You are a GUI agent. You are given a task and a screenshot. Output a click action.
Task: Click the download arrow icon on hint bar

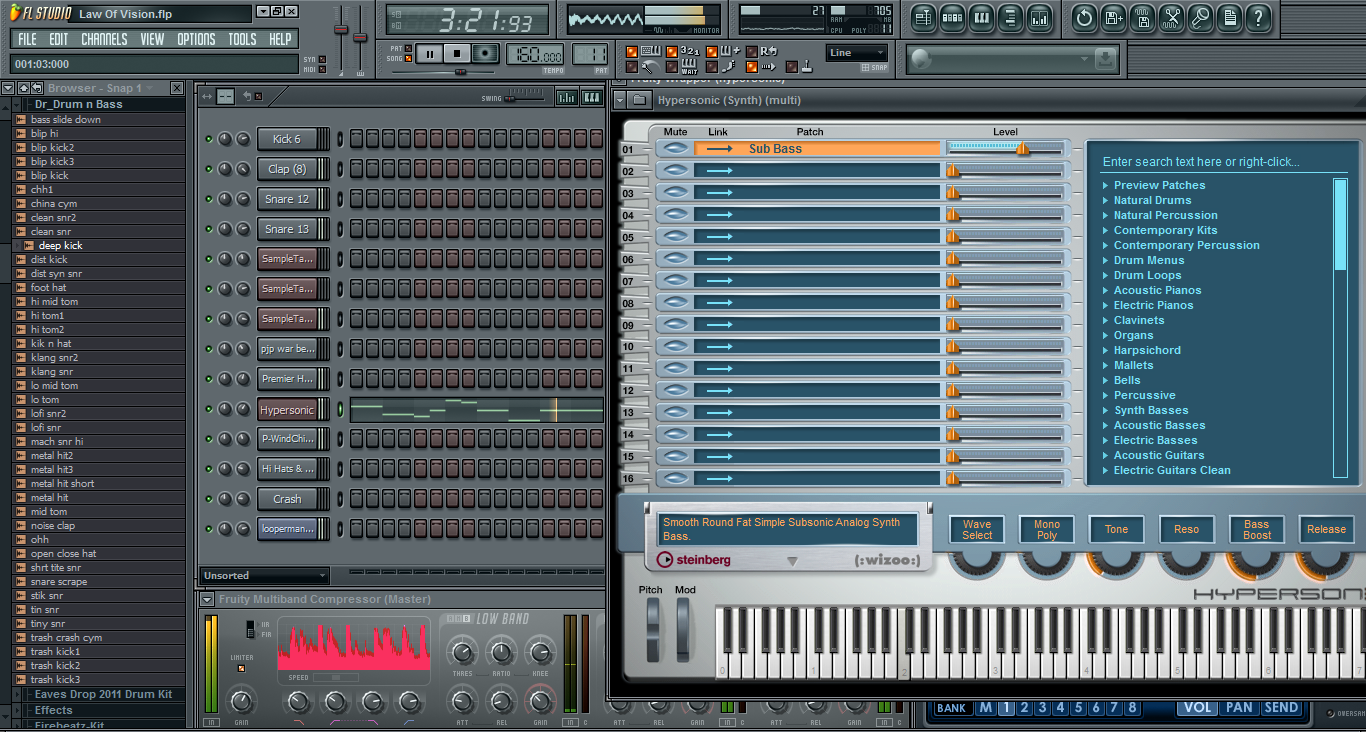pyautogui.click(x=1104, y=60)
